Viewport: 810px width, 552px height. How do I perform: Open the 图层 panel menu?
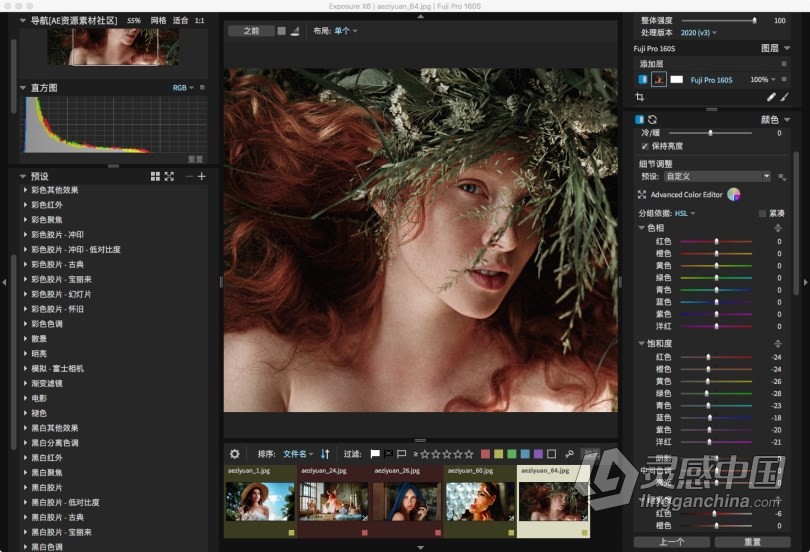pos(787,48)
